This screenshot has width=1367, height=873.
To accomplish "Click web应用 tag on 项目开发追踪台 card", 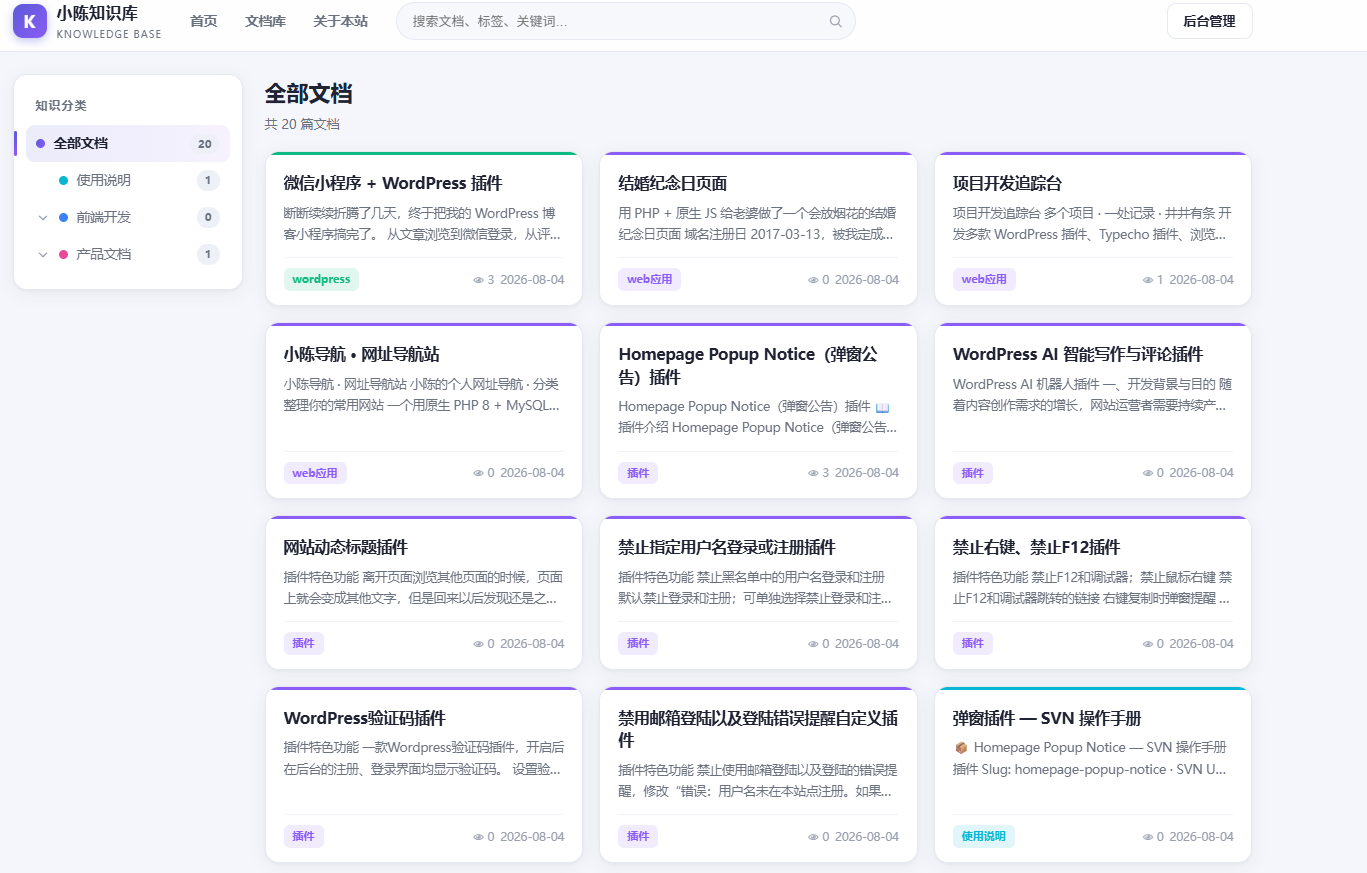I will click(x=984, y=280).
